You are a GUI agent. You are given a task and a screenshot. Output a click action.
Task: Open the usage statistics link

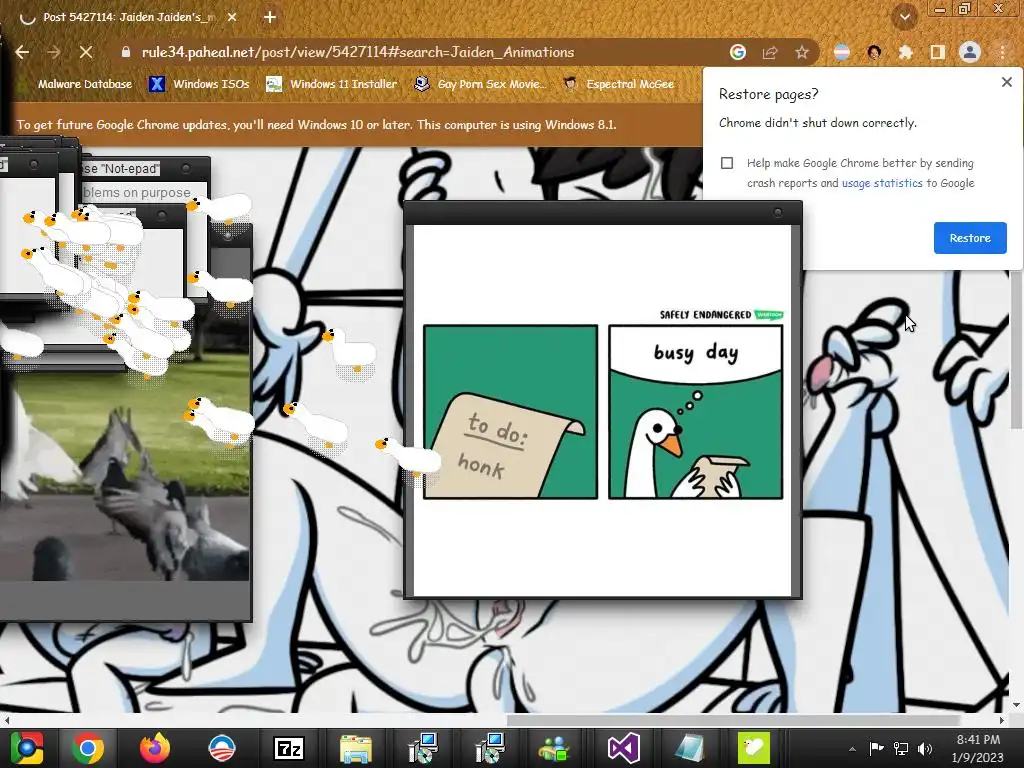(x=882, y=184)
